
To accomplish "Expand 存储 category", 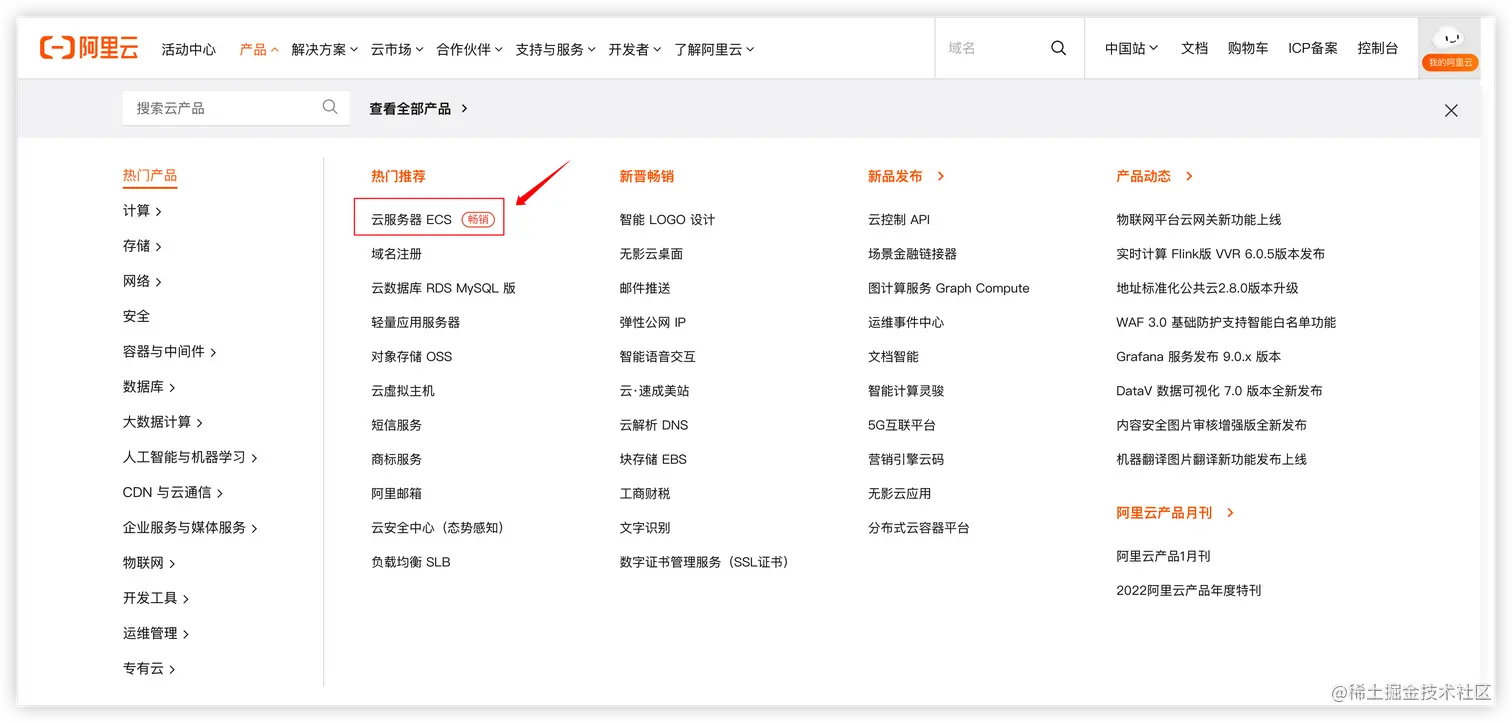I will click(142, 246).
